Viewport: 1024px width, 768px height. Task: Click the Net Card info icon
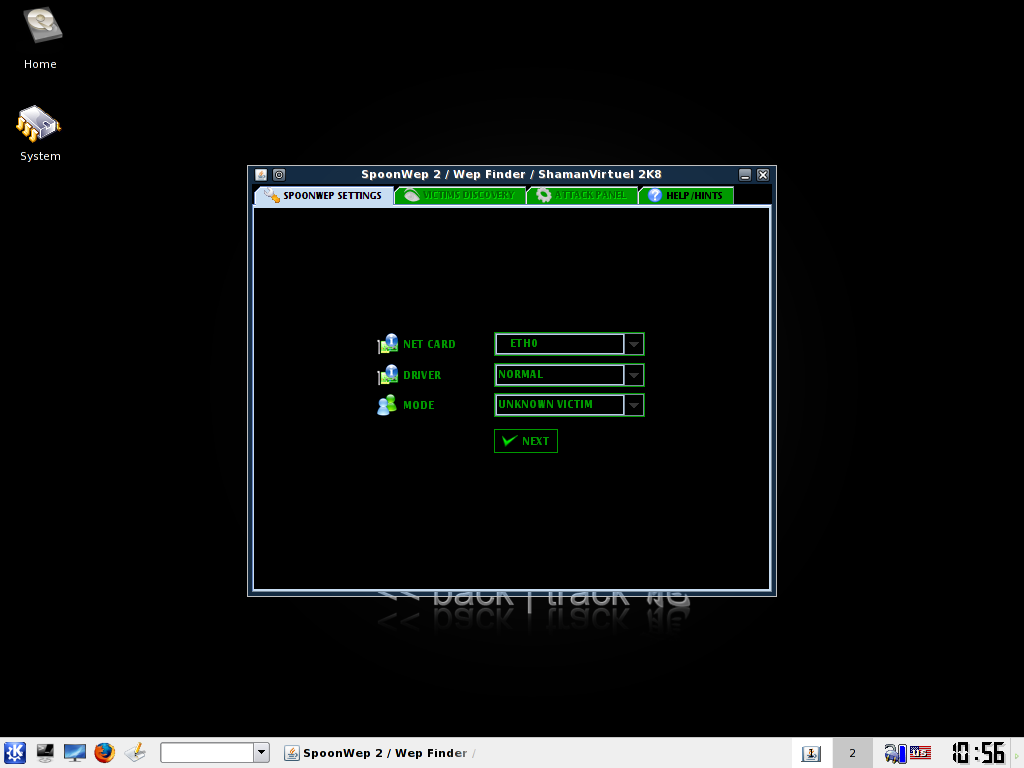tap(388, 344)
